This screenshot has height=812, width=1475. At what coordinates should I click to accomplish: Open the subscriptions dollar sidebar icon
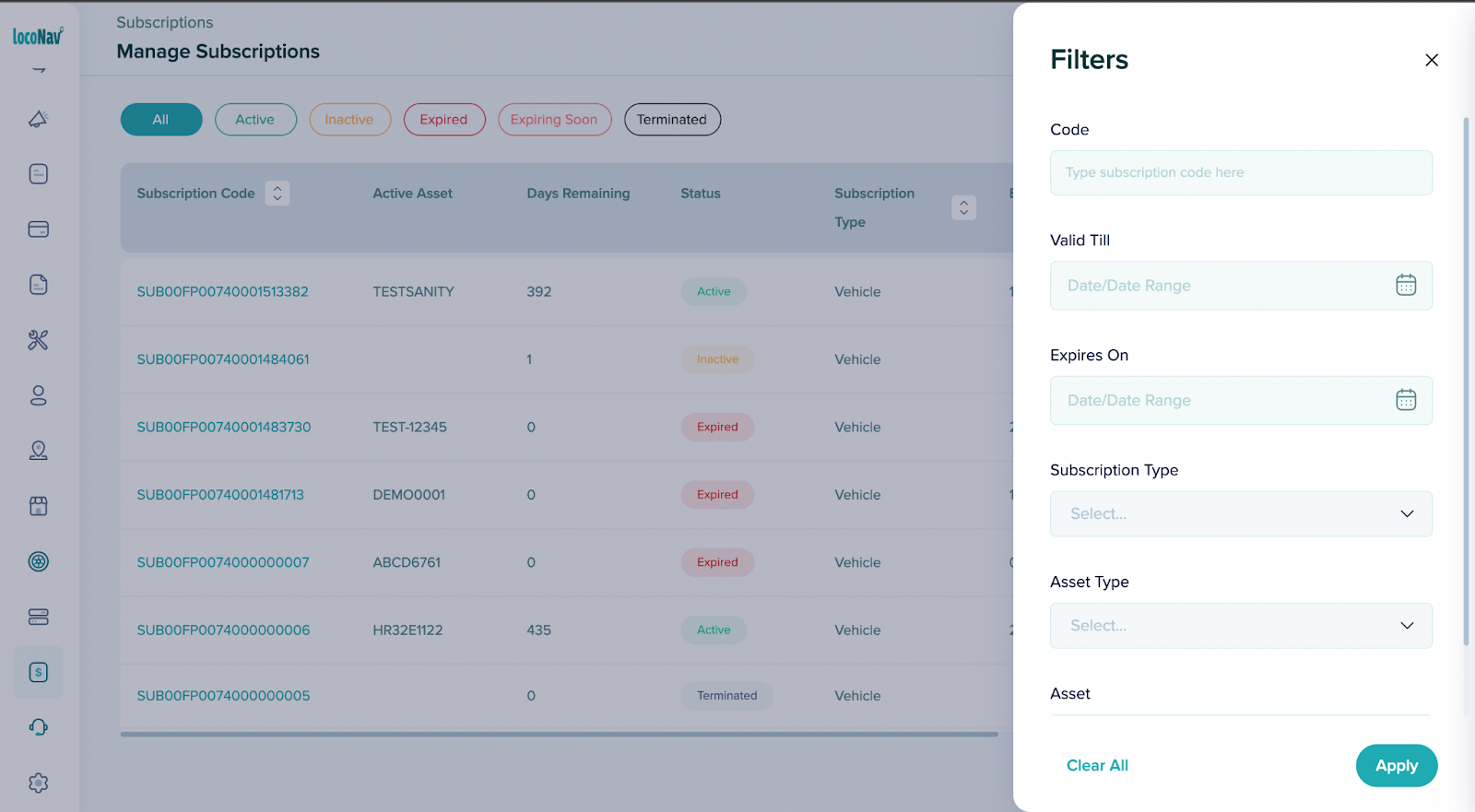(38, 672)
